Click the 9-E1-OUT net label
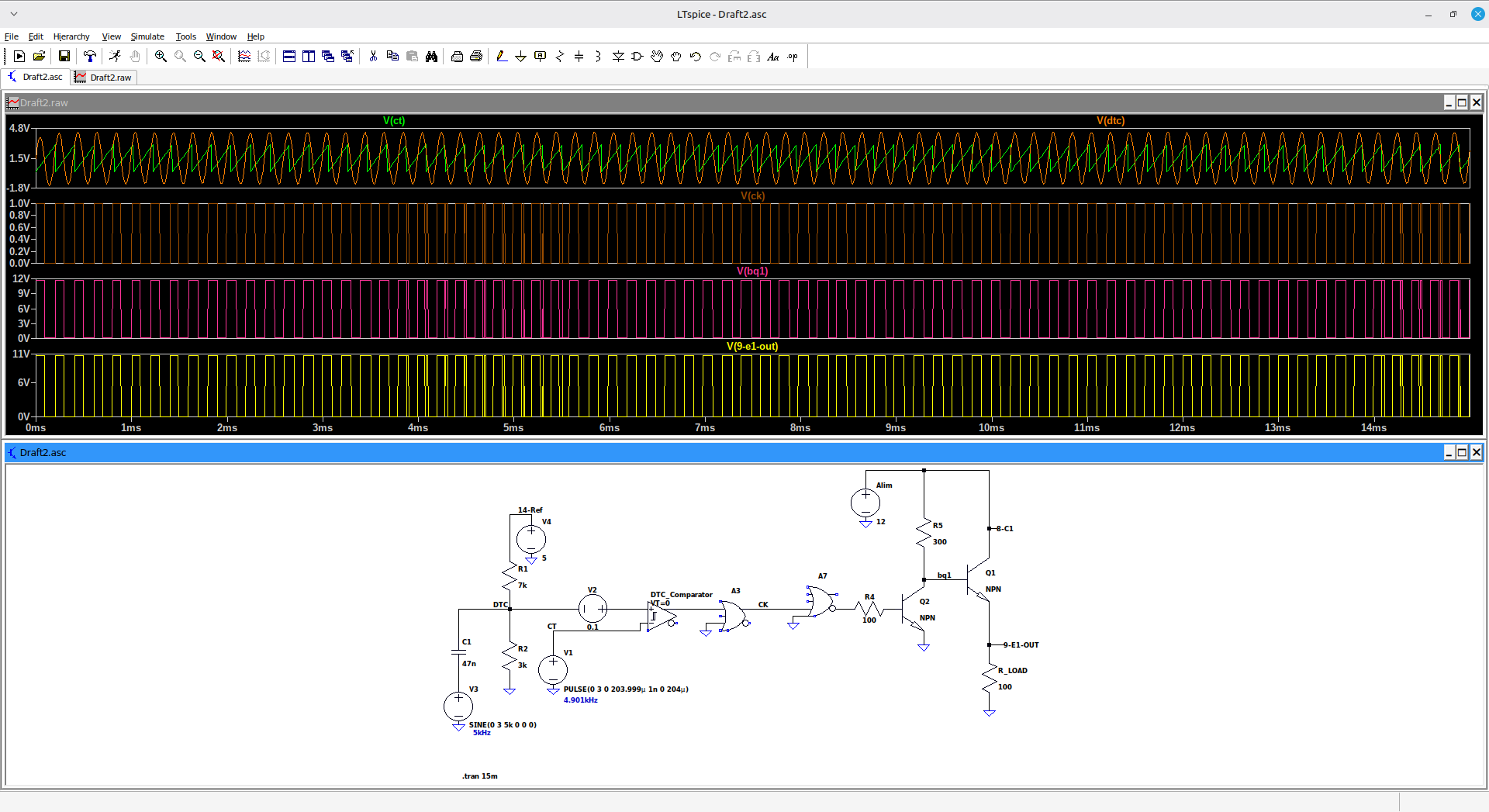The height and width of the screenshot is (812, 1489). click(x=1021, y=644)
